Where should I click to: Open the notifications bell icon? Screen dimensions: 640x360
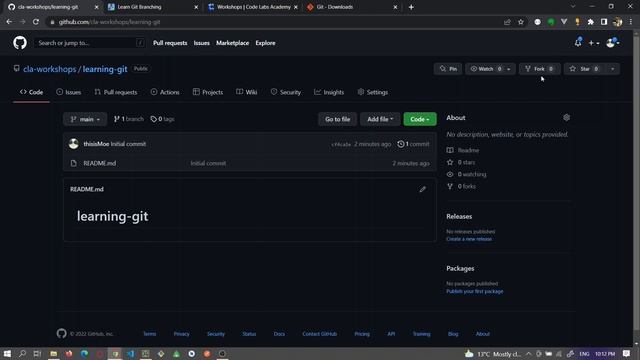(578, 42)
